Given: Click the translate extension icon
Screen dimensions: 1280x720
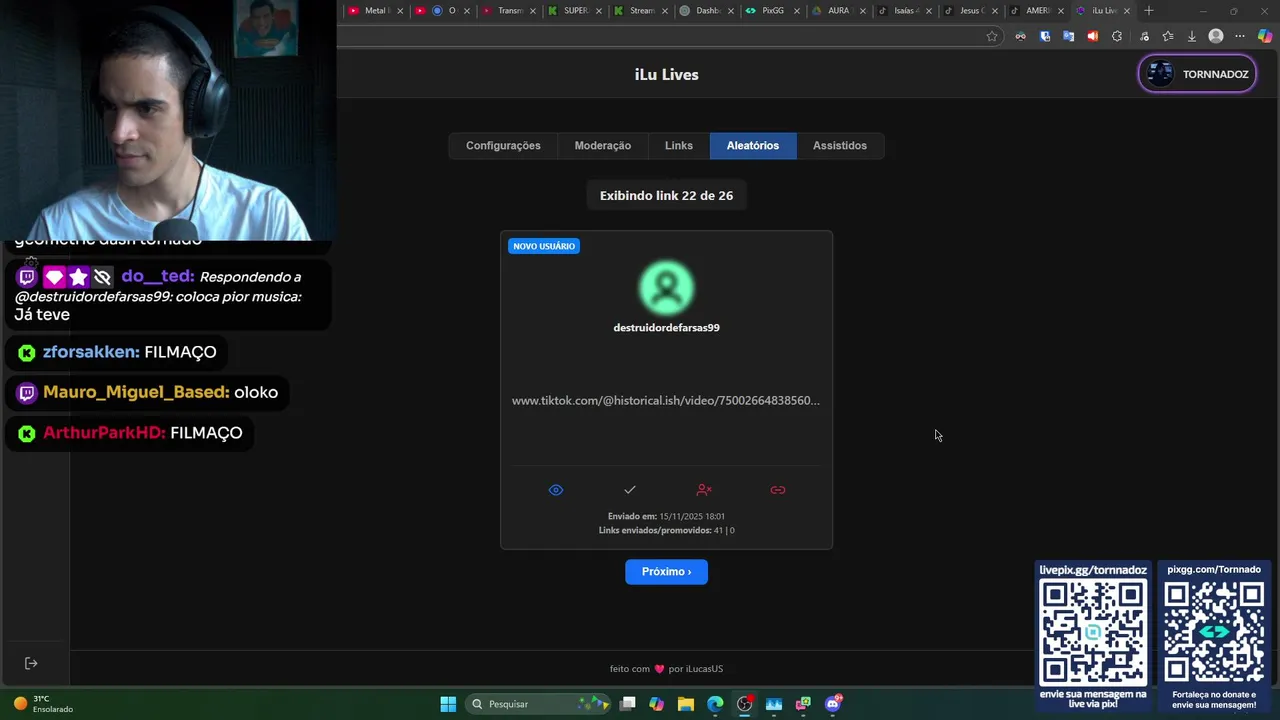Looking at the screenshot, I should [1068, 36].
